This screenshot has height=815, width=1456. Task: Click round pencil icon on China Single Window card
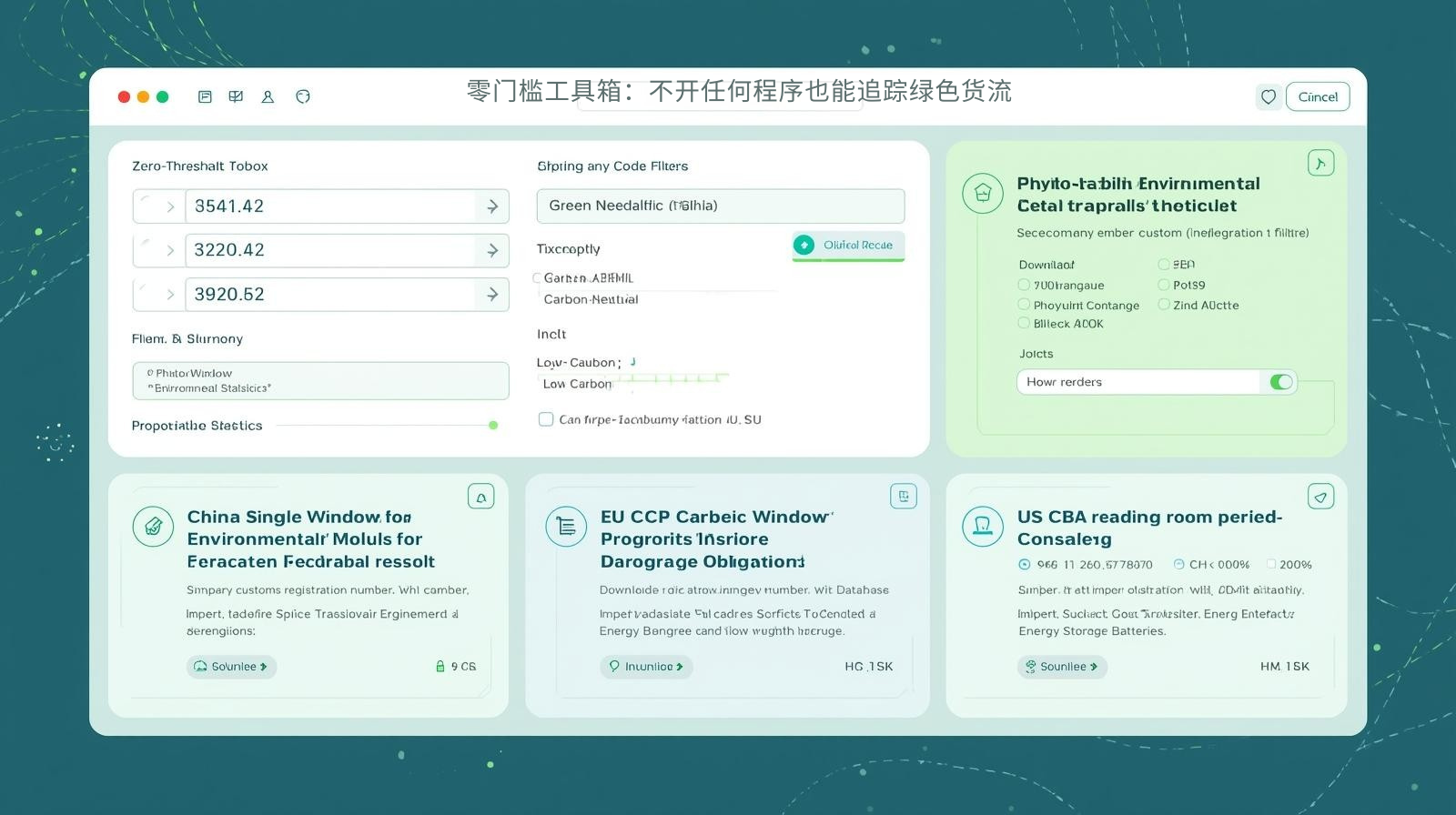click(x=153, y=527)
